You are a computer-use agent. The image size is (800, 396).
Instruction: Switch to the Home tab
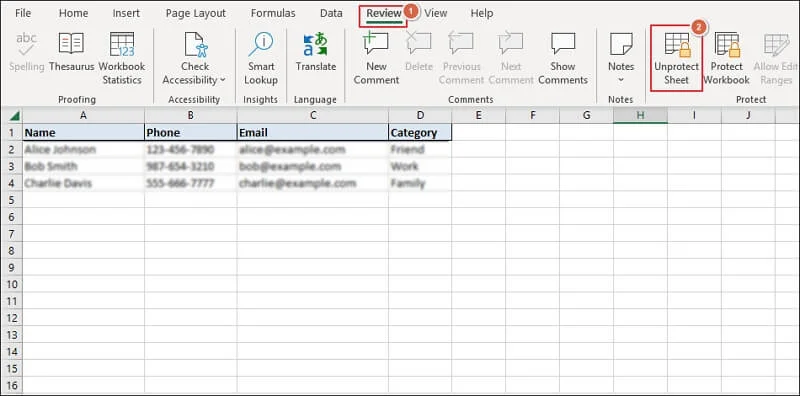[73, 13]
